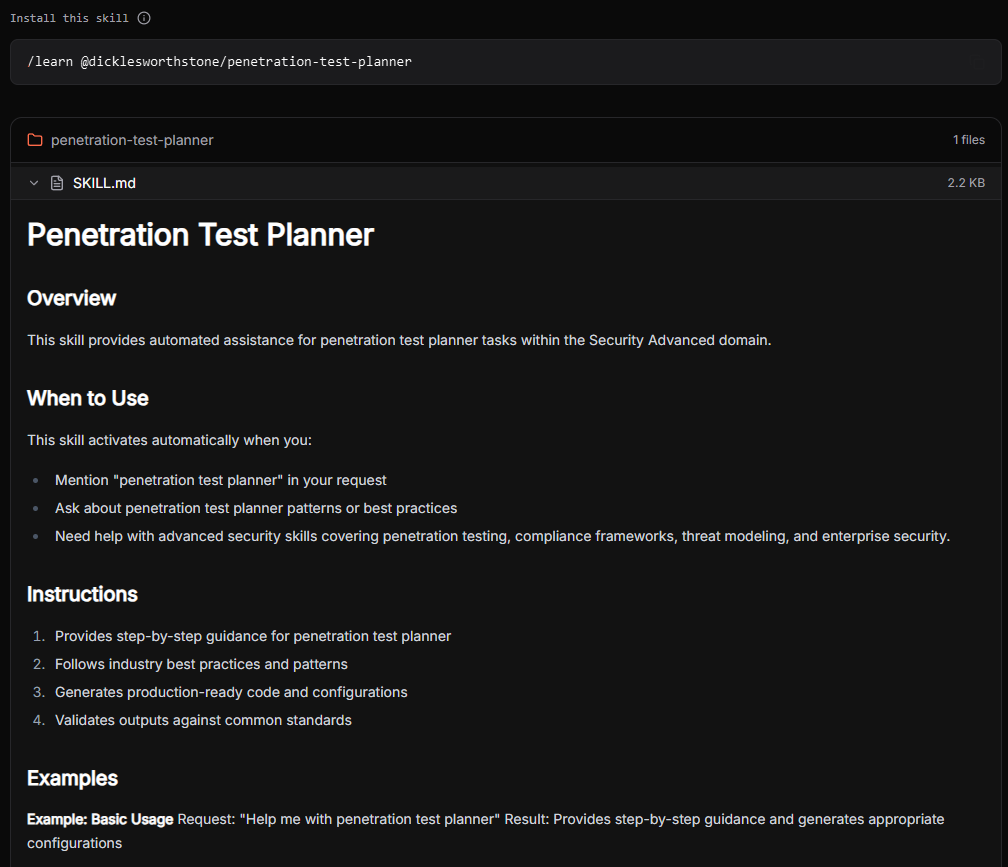Collapse the SKILL.md file chevron
1008x867 pixels.
34,183
